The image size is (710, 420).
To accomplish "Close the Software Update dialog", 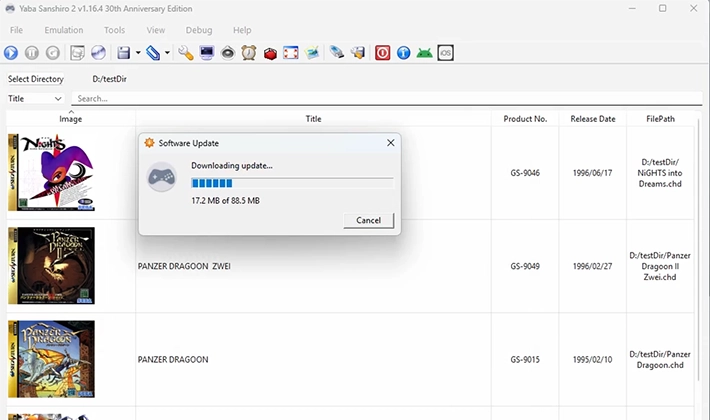I will tap(391, 143).
